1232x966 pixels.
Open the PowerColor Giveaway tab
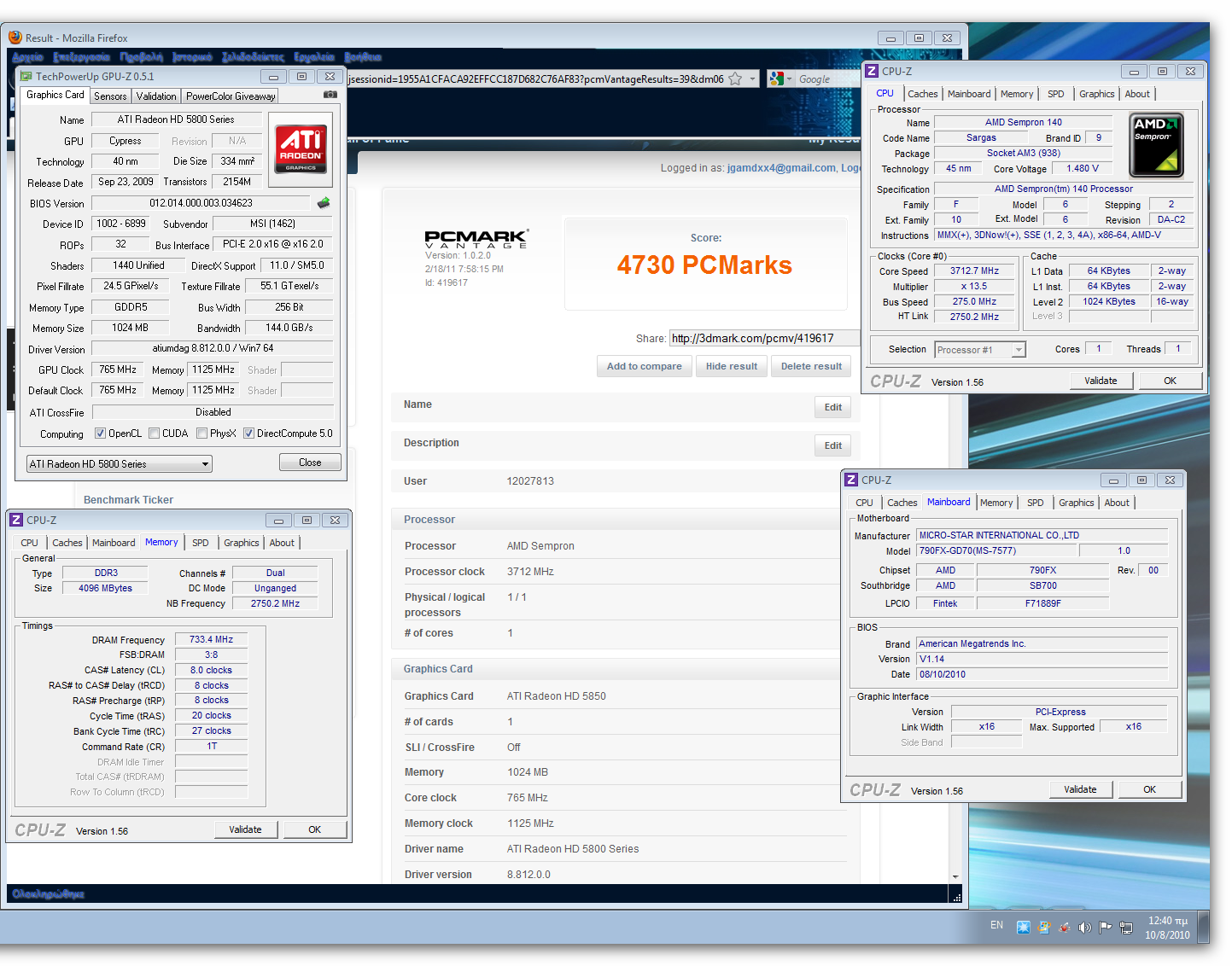tap(231, 96)
